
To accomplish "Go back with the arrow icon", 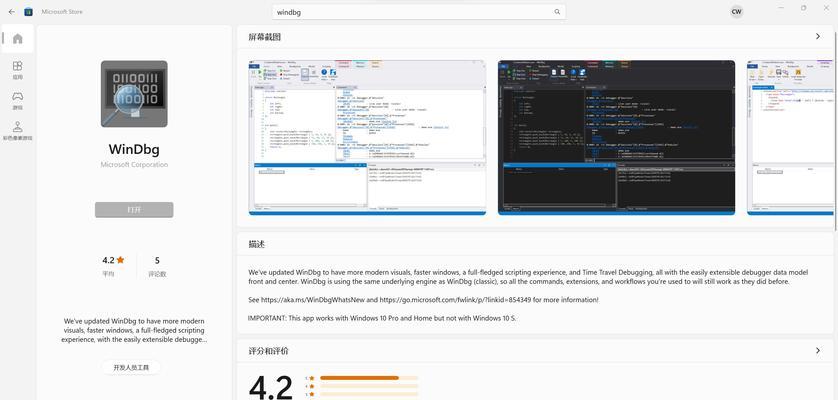I will click(12, 12).
